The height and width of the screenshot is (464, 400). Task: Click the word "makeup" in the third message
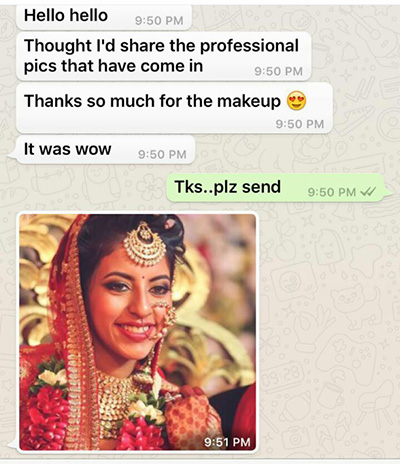(249, 102)
